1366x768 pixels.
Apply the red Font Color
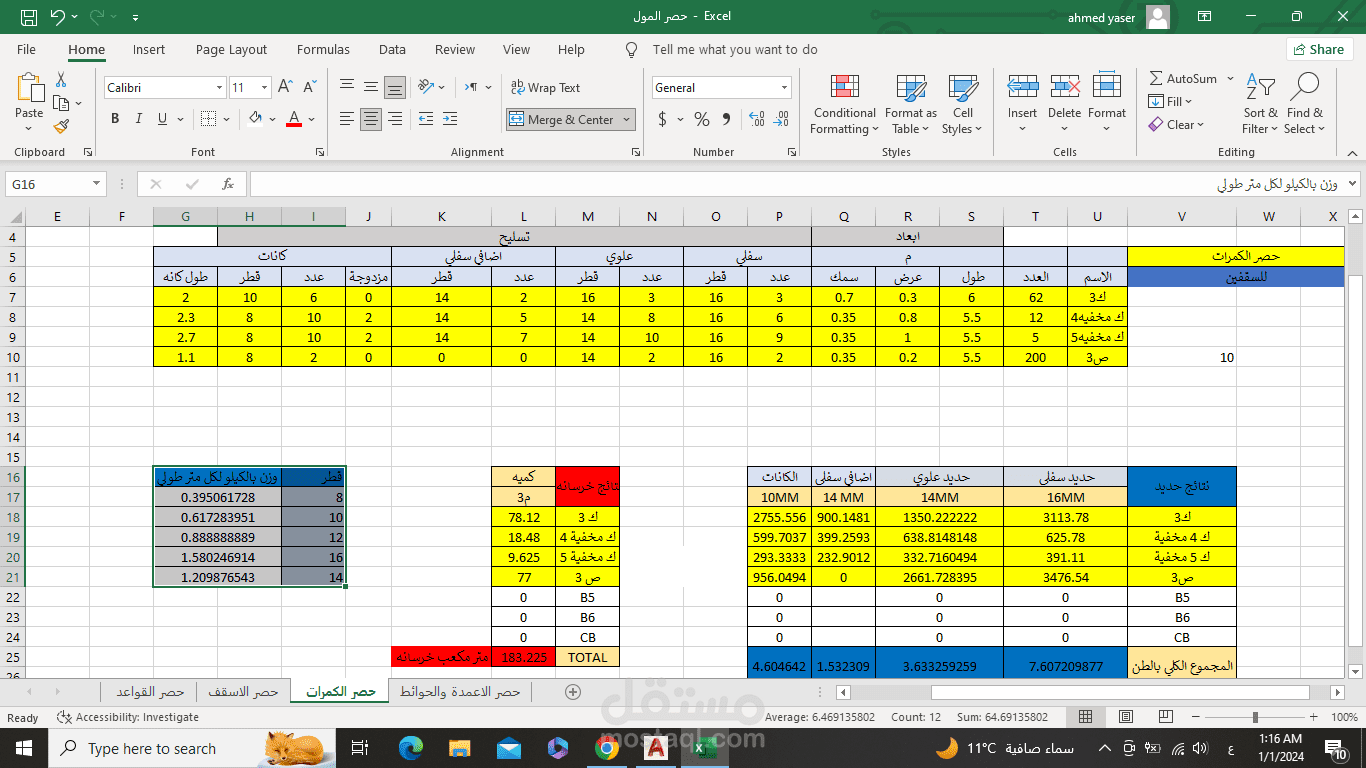(x=294, y=119)
